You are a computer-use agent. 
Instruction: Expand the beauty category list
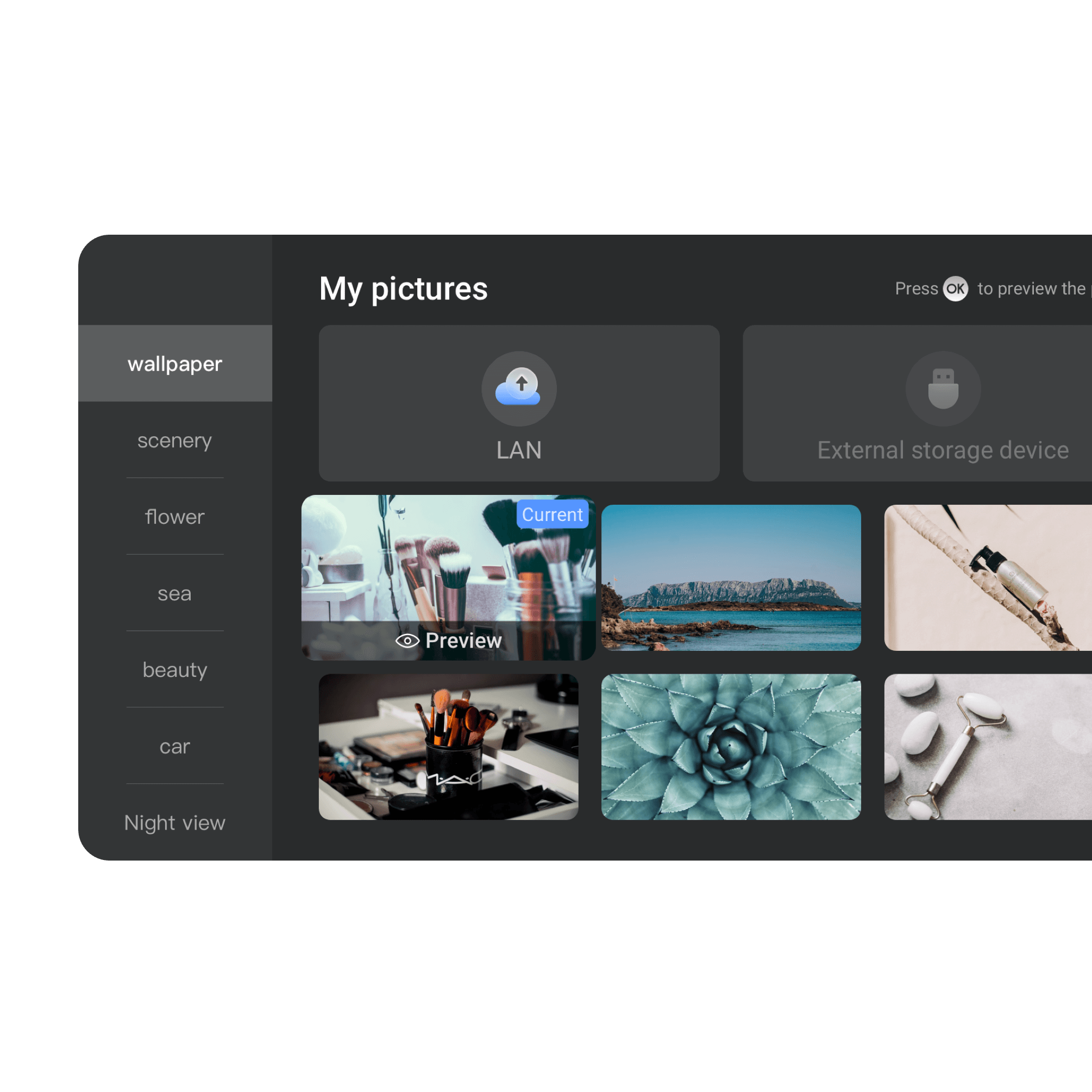click(175, 670)
